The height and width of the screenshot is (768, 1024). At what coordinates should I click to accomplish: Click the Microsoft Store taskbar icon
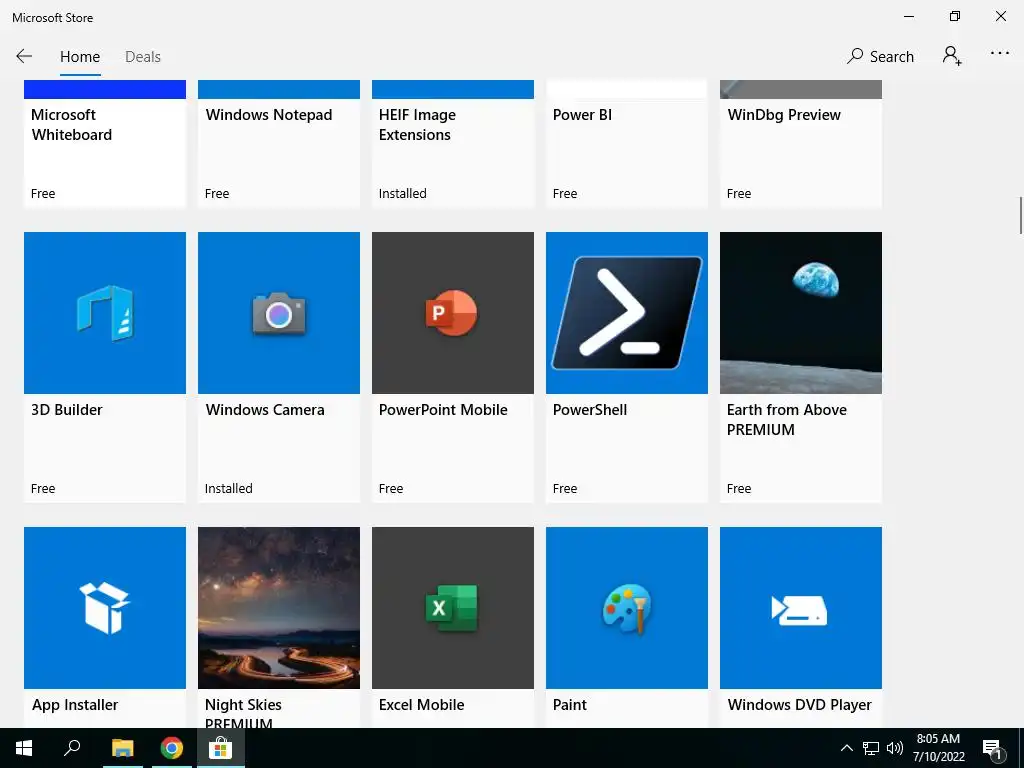[220, 748]
